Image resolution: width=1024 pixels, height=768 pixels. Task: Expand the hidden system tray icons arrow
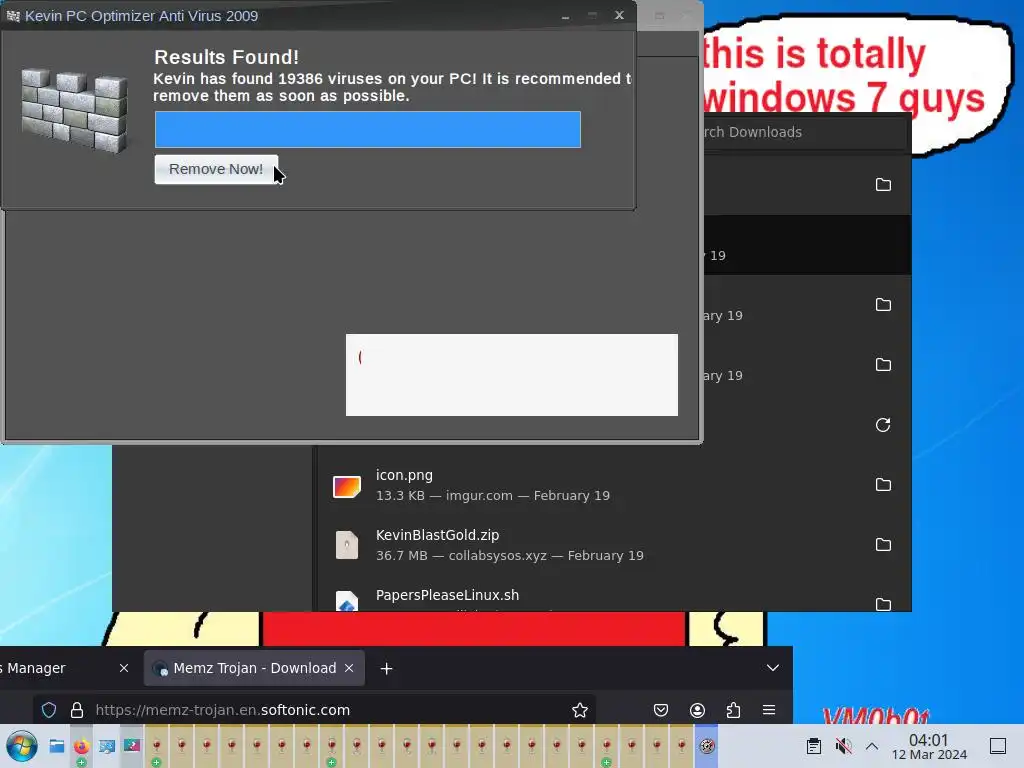coord(872,746)
